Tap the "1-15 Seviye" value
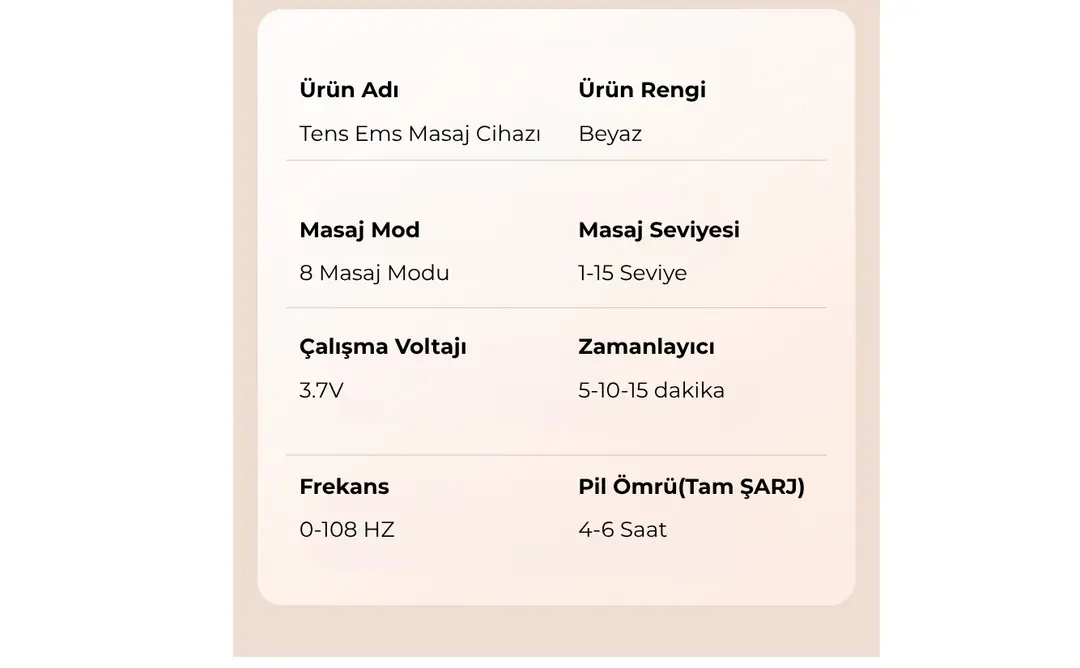Image resolution: width=1080 pixels, height=668 pixels. [x=632, y=273]
